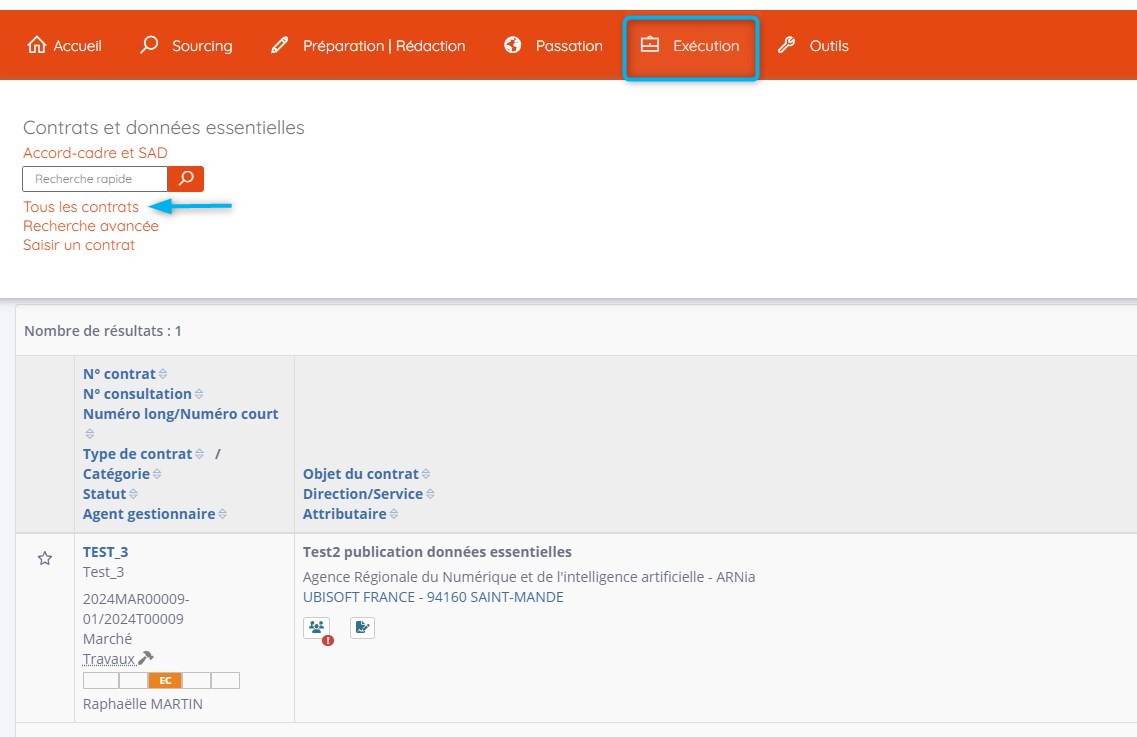Open the Exécution menu
Image resolution: width=1137 pixels, height=737 pixels.
coord(691,46)
